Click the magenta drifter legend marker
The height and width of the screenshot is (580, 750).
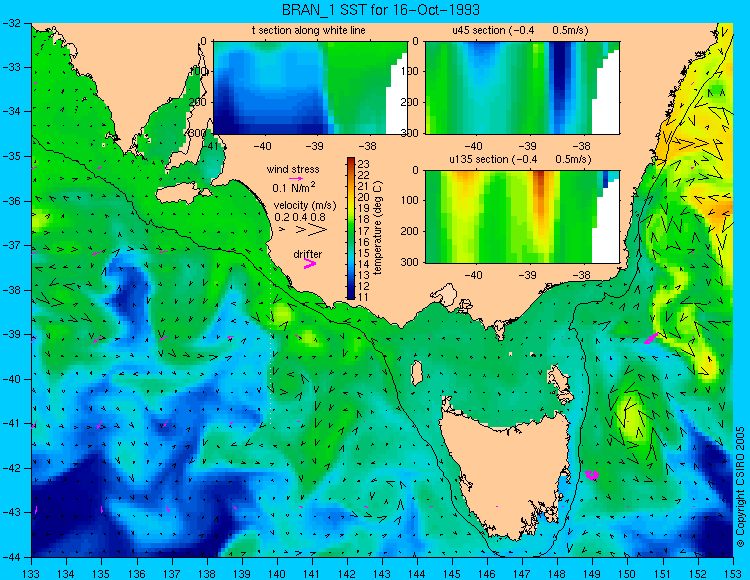click(x=309, y=263)
